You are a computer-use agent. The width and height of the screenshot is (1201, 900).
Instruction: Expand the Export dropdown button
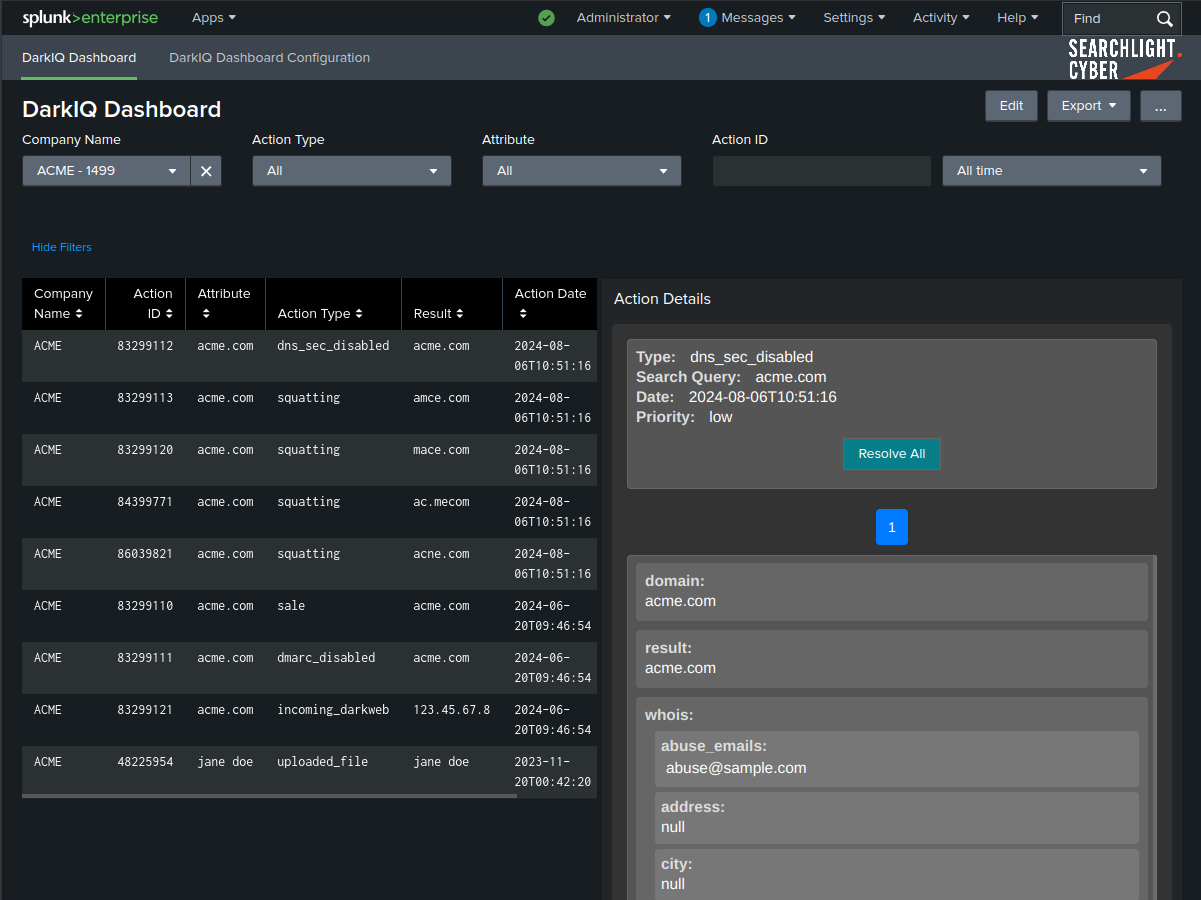point(1088,106)
